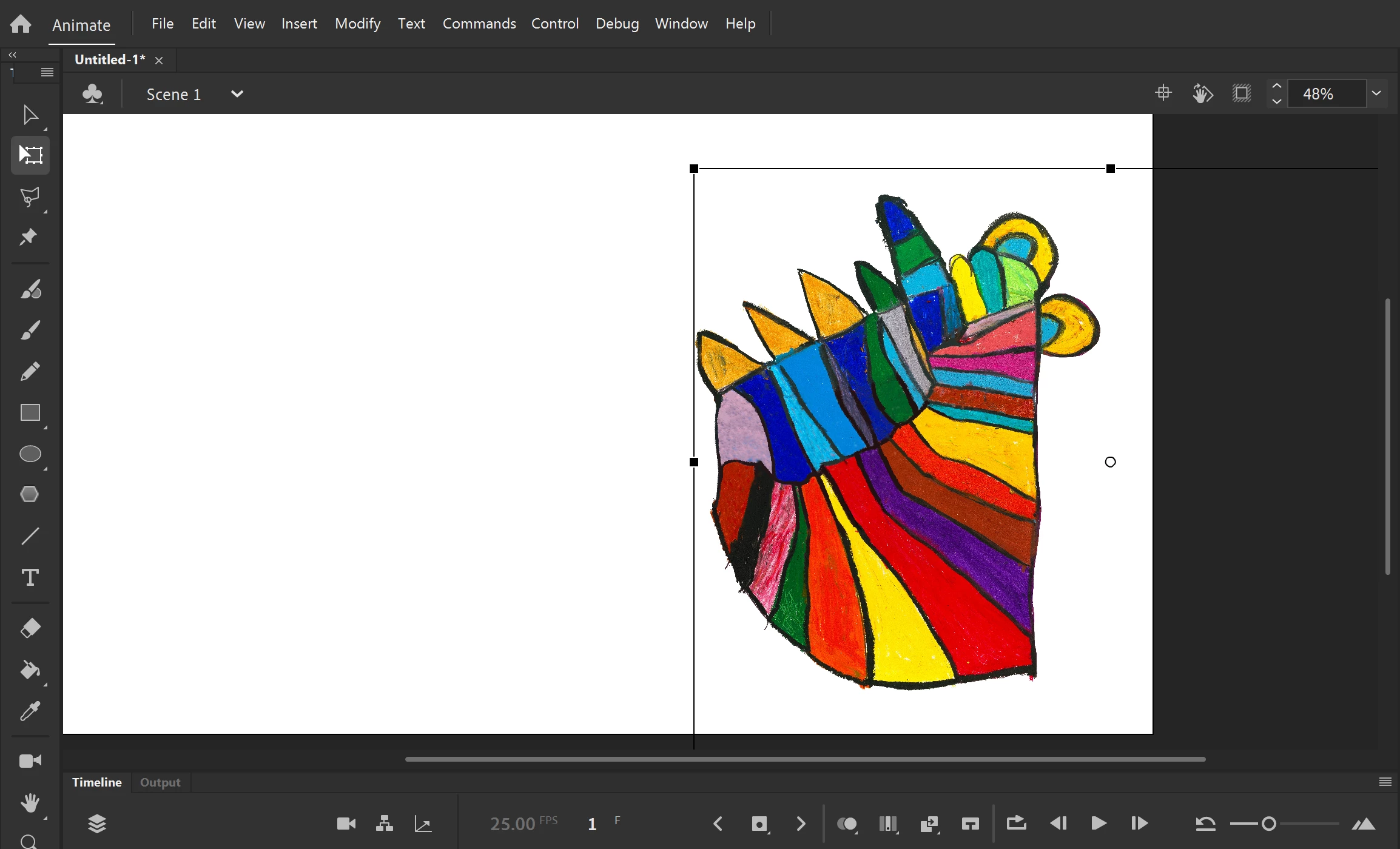Screen dimensions: 1400x849
Task: Expand the tools panel collapse arrows
Action: pyautogui.click(x=12, y=55)
